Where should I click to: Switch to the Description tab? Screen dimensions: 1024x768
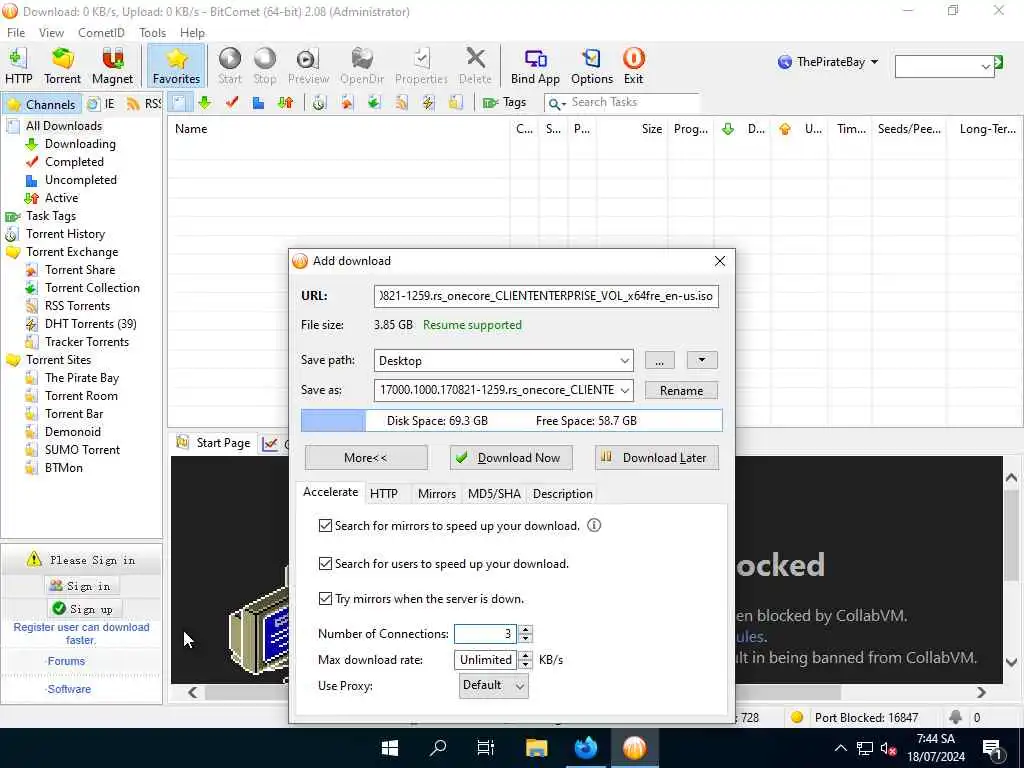562,494
